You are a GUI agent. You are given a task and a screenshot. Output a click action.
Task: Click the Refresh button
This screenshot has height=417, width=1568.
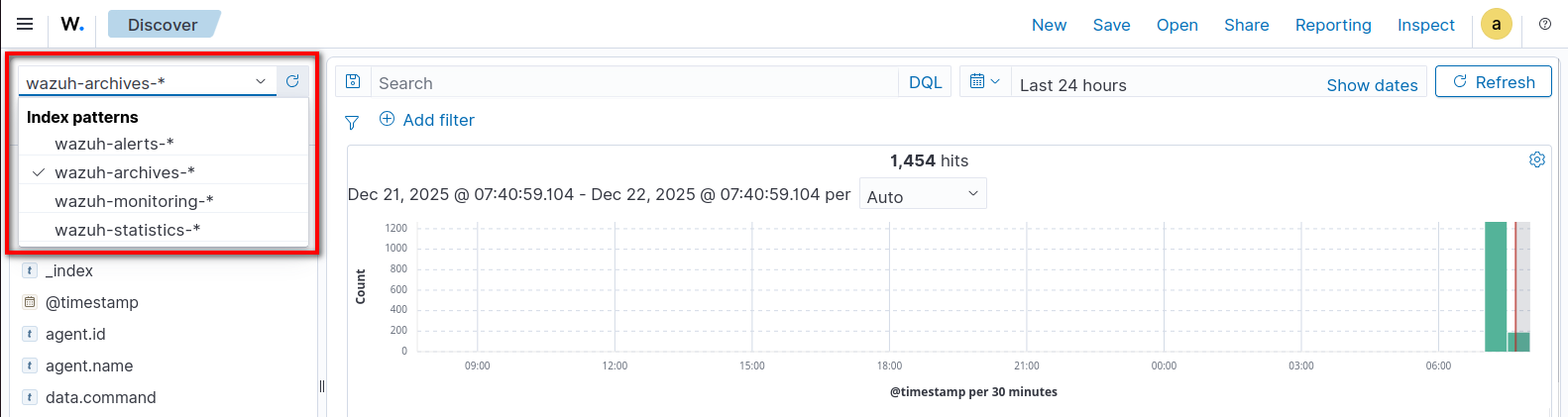point(1493,82)
